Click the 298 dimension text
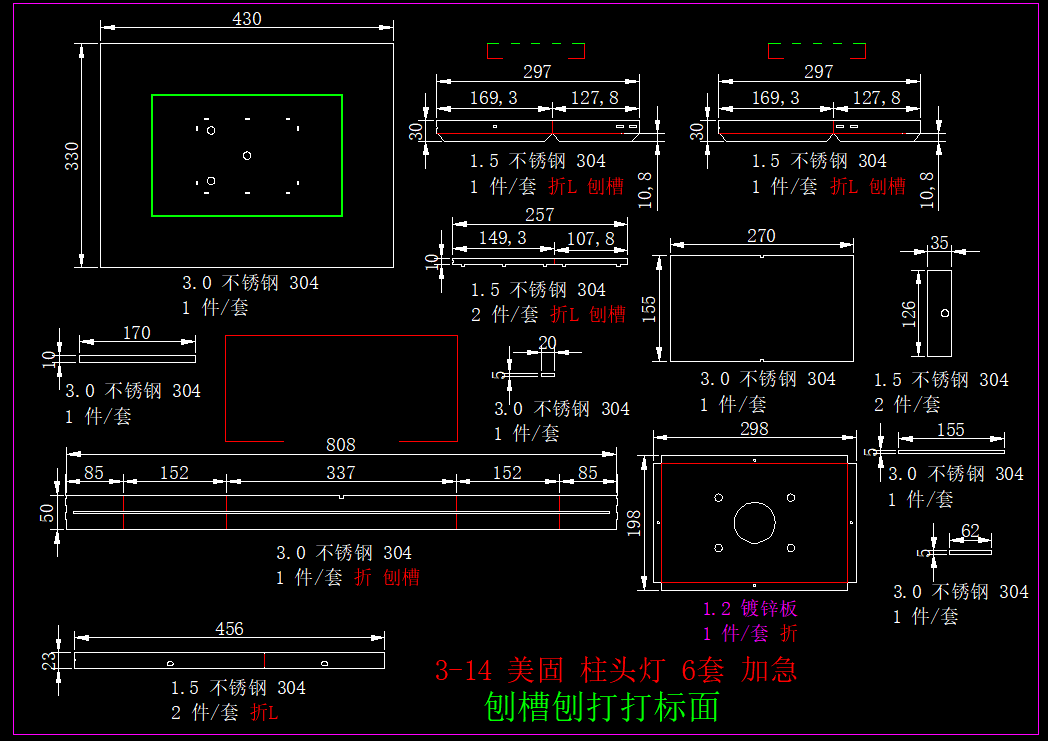The height and width of the screenshot is (741, 1048). coord(754,429)
